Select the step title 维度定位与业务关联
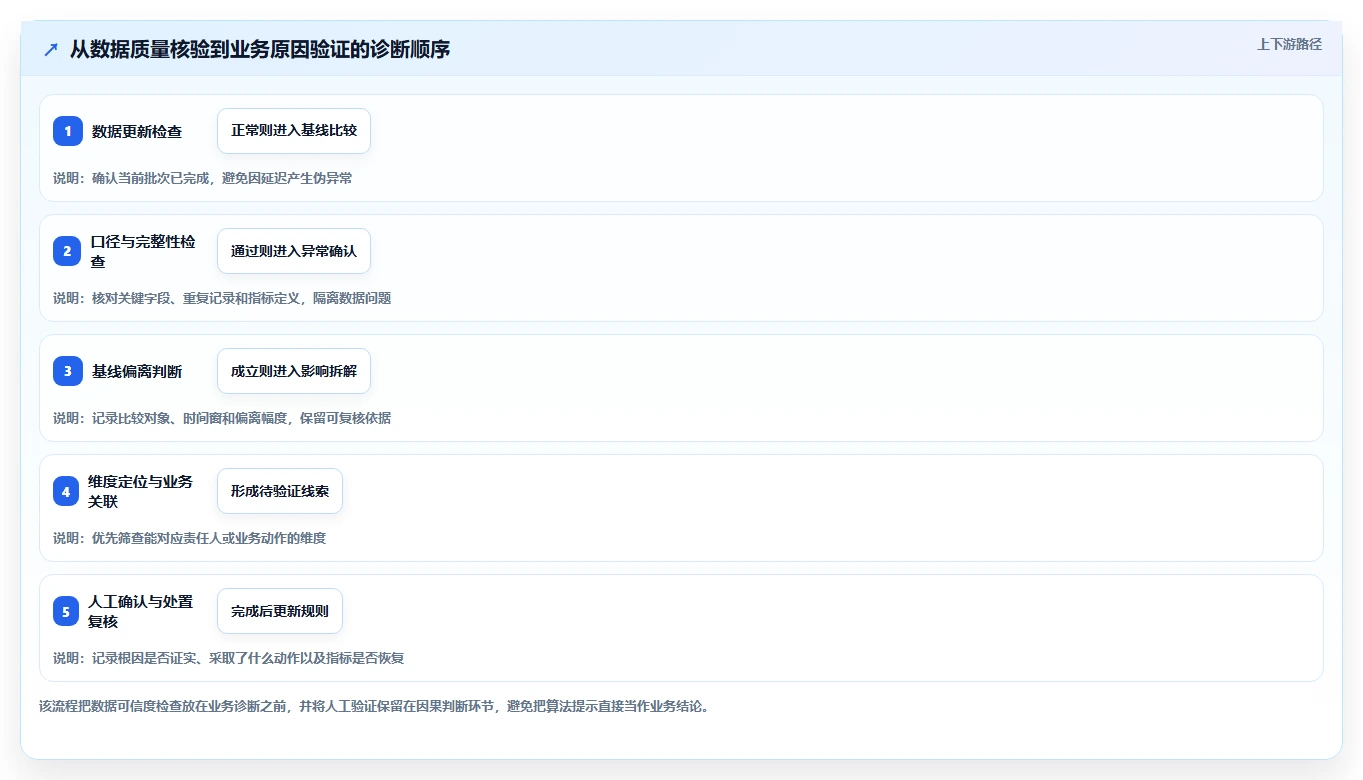The image size is (1363, 780). pos(141,491)
